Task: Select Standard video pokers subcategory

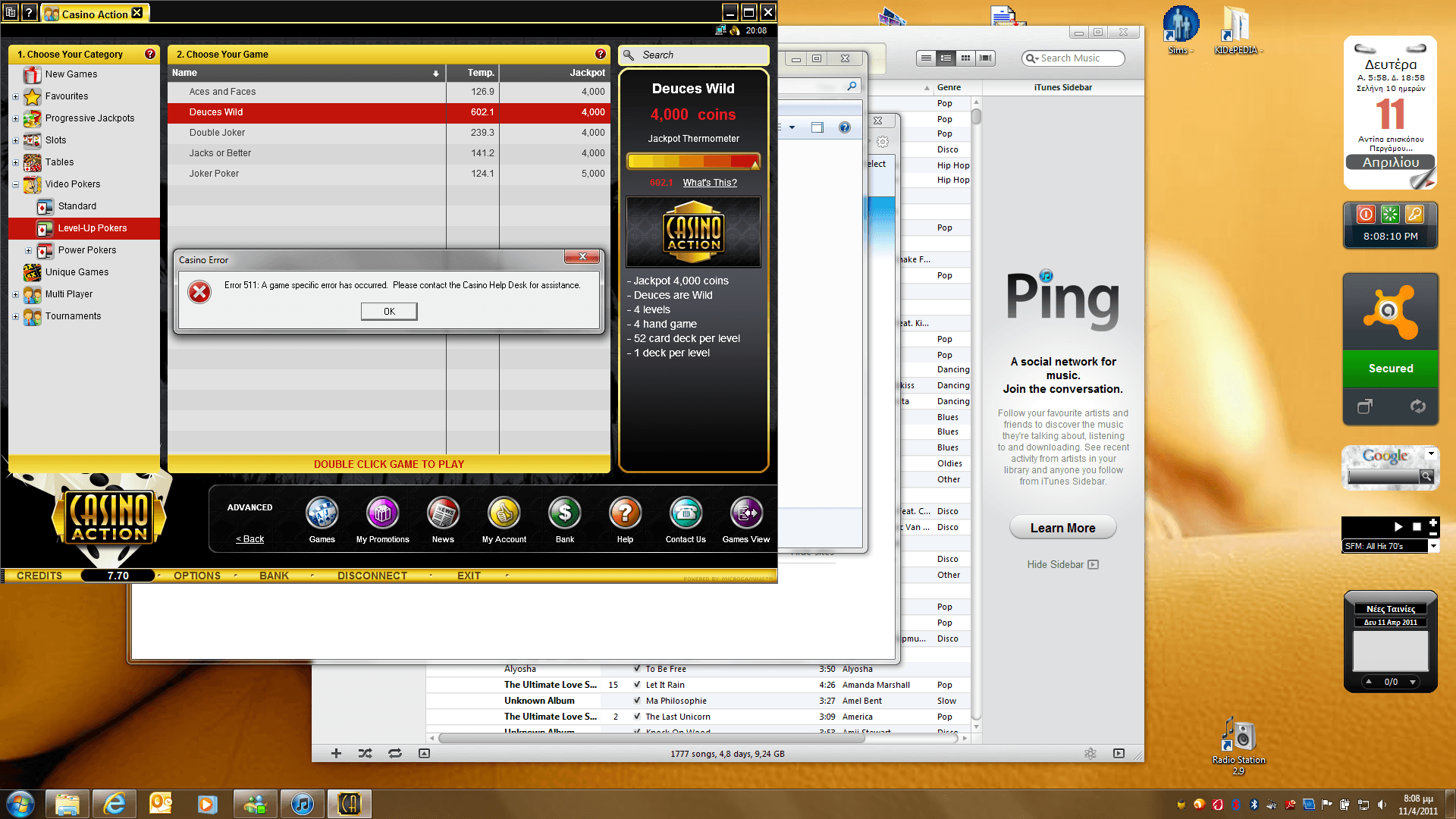Action: [77, 206]
